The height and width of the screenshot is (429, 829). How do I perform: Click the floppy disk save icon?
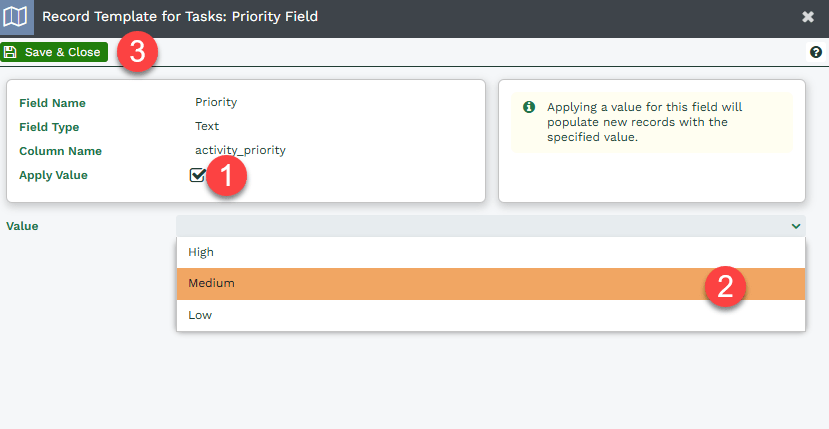tap(10, 52)
